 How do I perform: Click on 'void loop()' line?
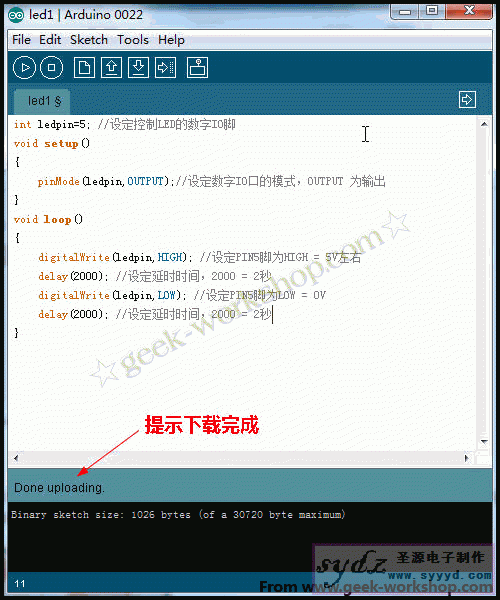pos(48,219)
